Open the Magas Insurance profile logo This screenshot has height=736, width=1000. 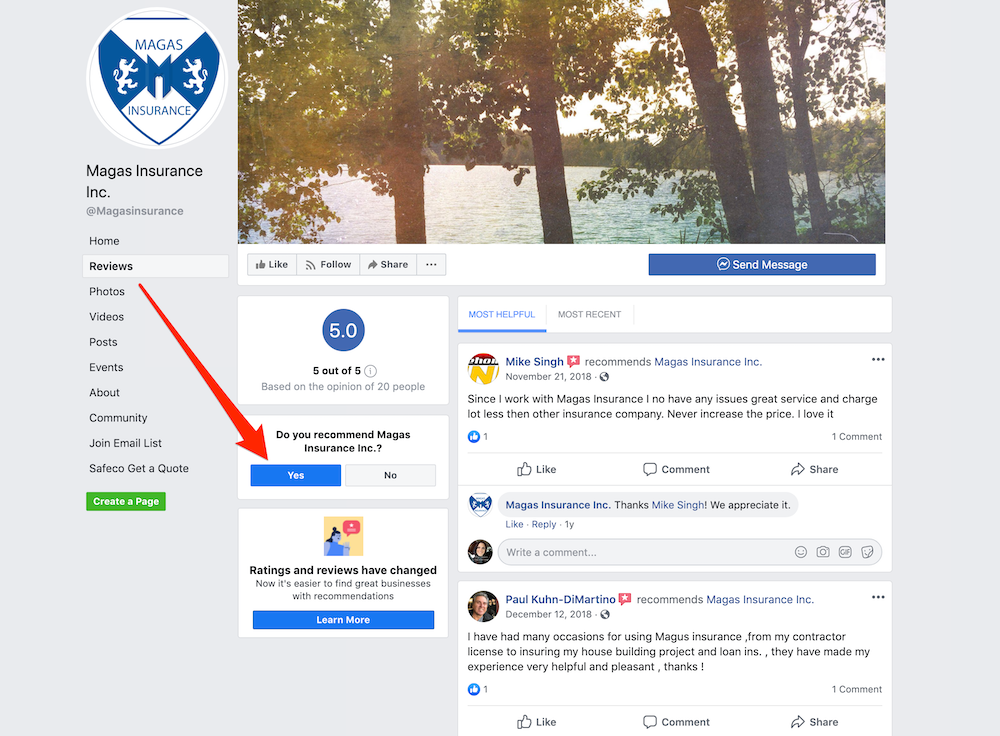click(157, 78)
